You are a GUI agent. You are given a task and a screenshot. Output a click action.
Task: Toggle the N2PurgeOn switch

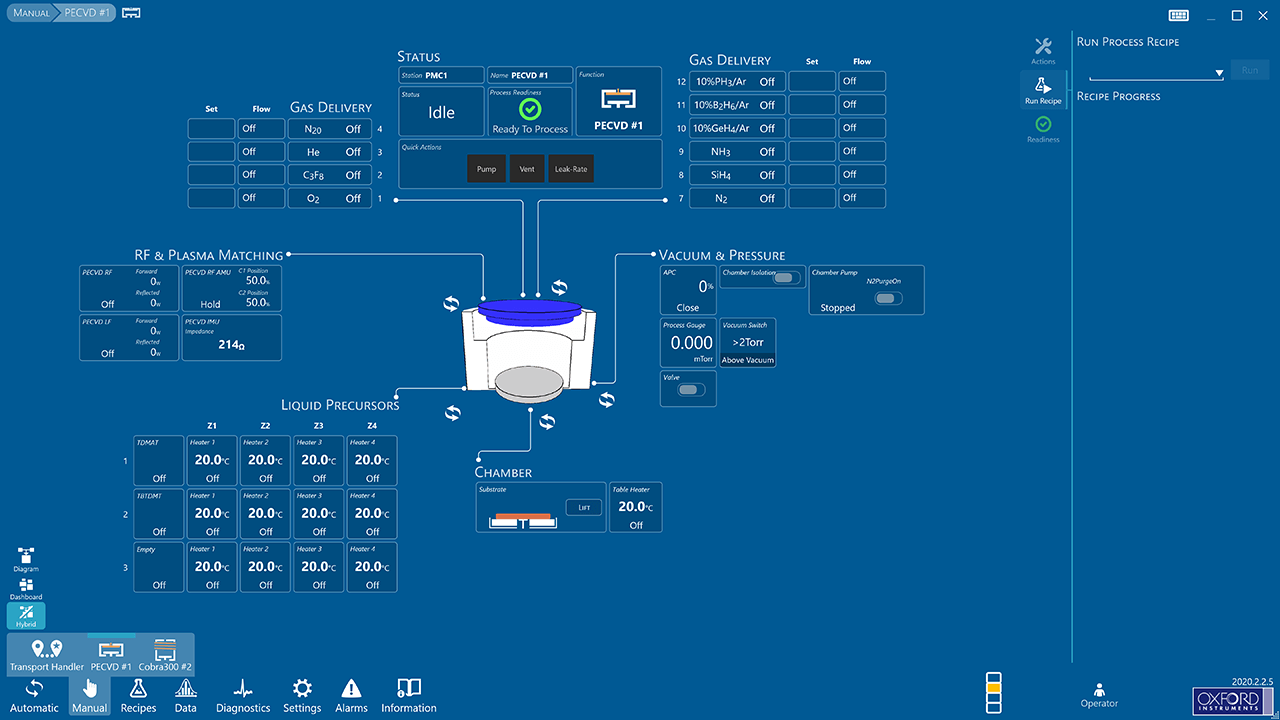[x=888, y=298]
